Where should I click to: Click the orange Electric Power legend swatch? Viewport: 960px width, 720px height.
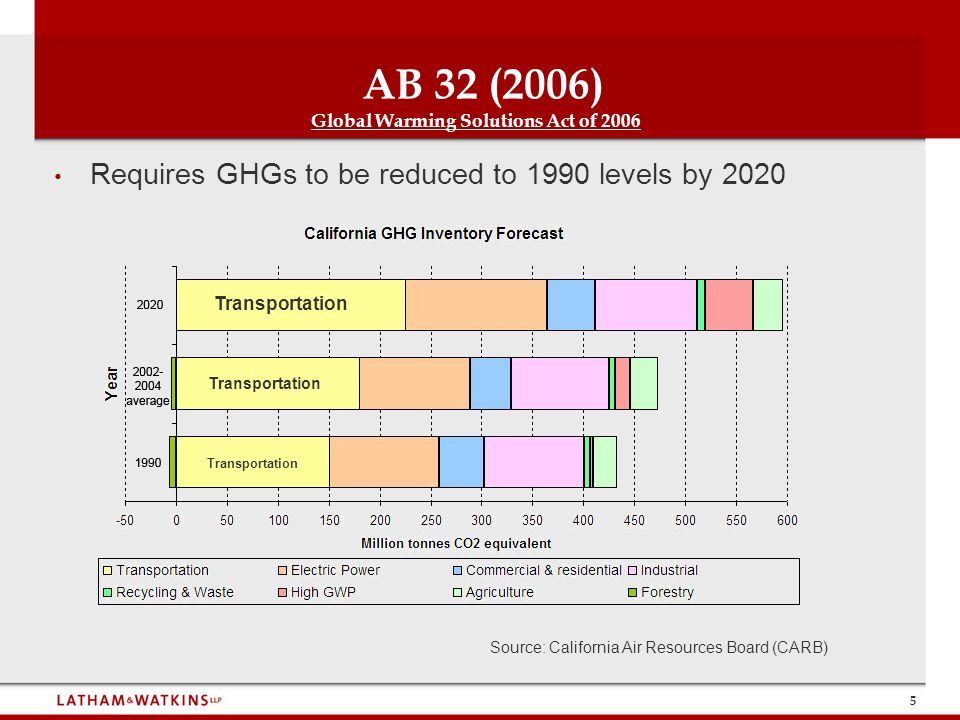pos(282,571)
